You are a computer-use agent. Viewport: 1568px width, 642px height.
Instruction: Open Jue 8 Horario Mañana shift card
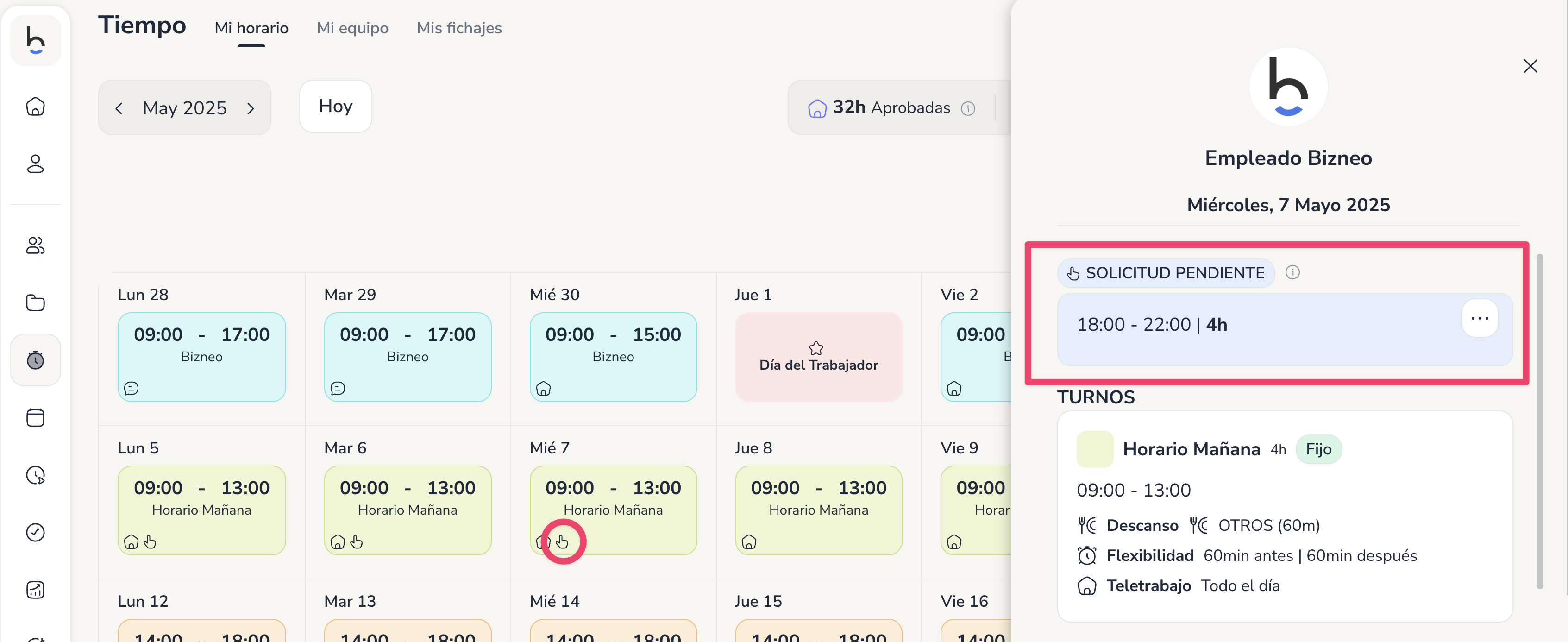click(x=819, y=510)
